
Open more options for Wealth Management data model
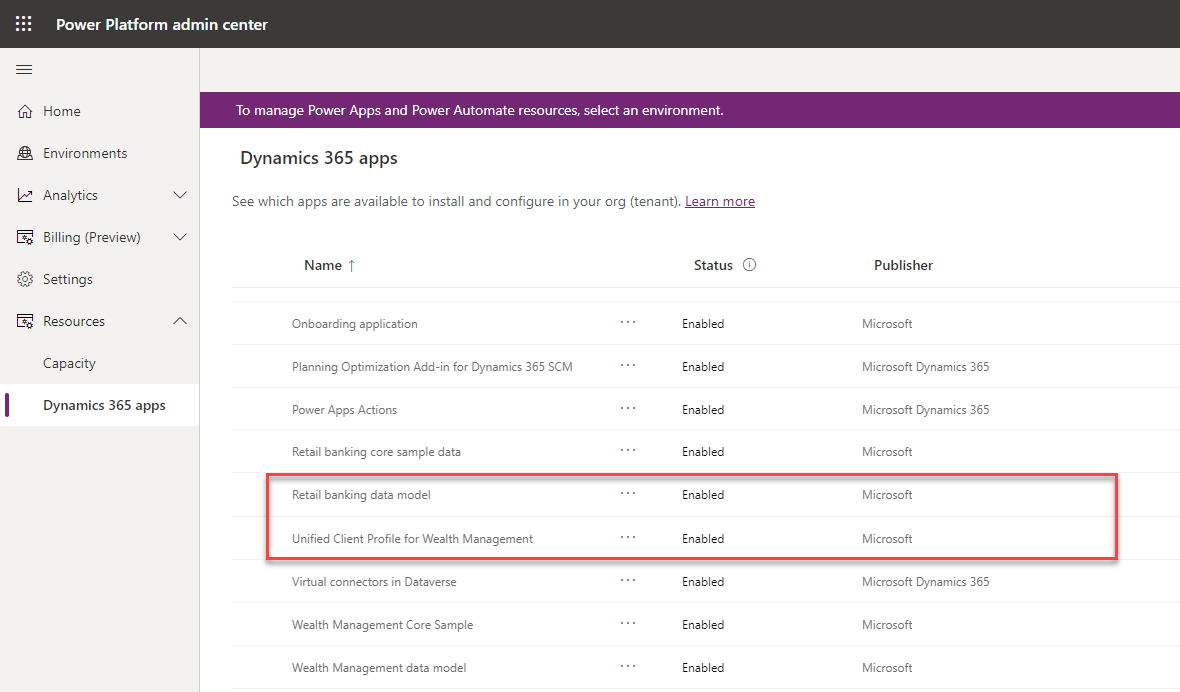point(628,666)
